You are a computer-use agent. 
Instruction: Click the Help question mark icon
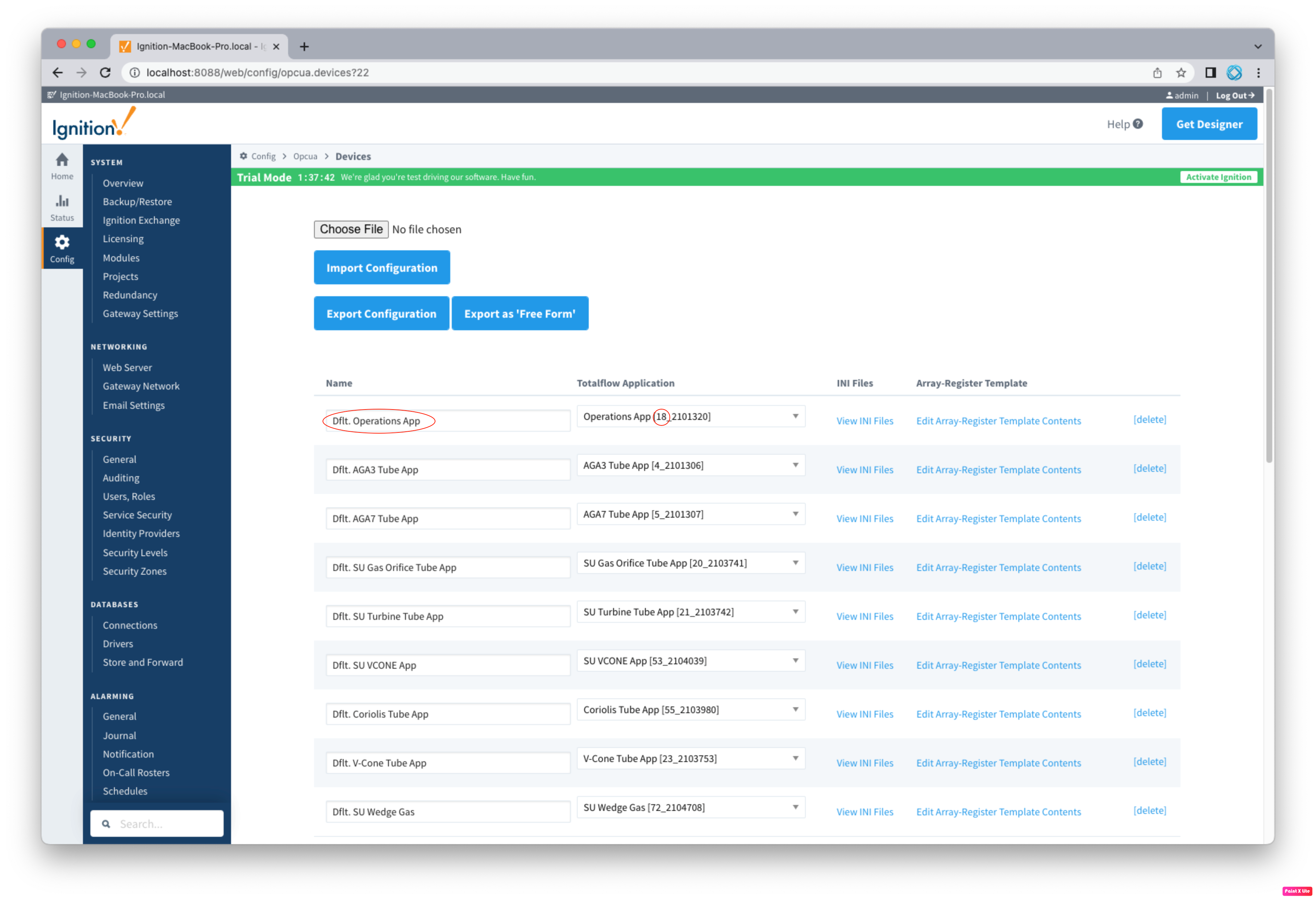pyautogui.click(x=1138, y=124)
